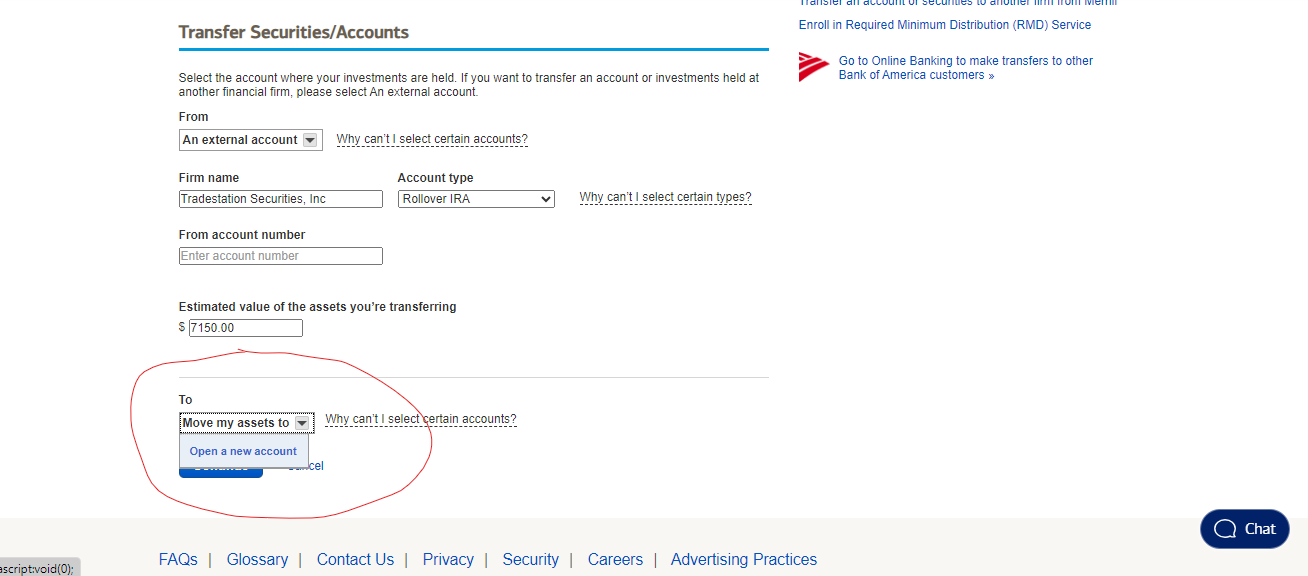Open the Security footer link

pos(530,560)
